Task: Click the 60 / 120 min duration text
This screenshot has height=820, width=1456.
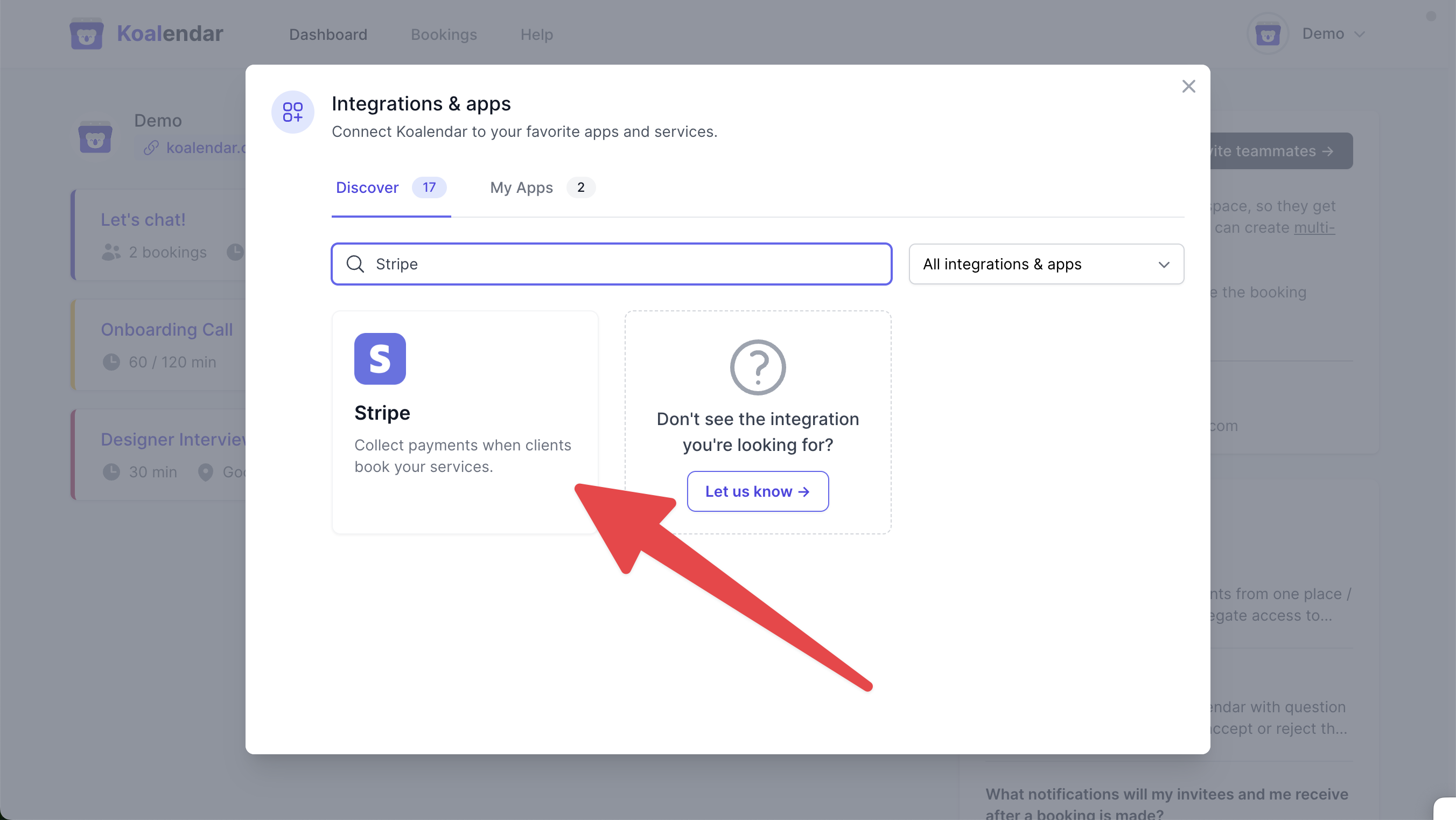Action: 172,362
